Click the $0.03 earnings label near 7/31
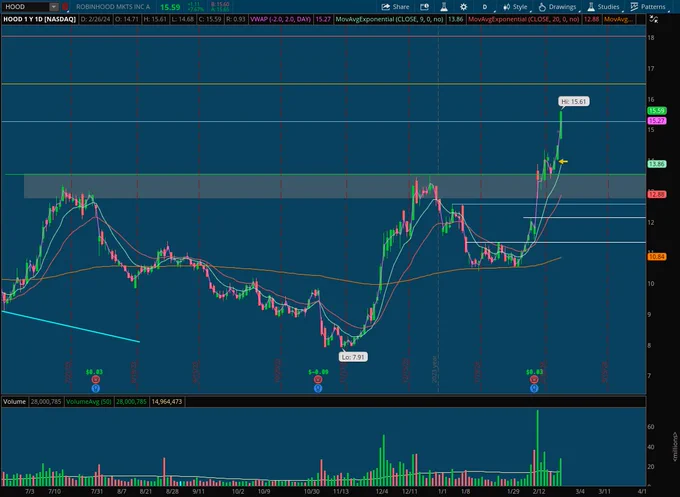Screen dimensions: 680x497 click(94, 372)
